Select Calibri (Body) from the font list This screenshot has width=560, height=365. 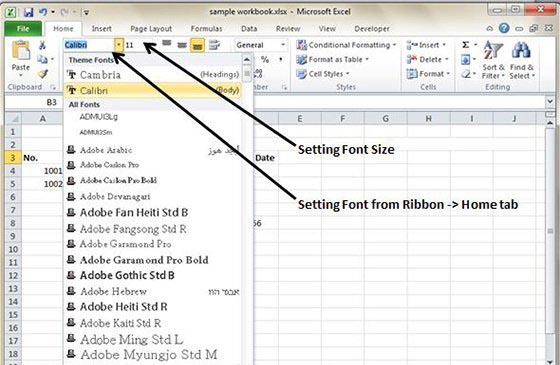[x=153, y=90]
